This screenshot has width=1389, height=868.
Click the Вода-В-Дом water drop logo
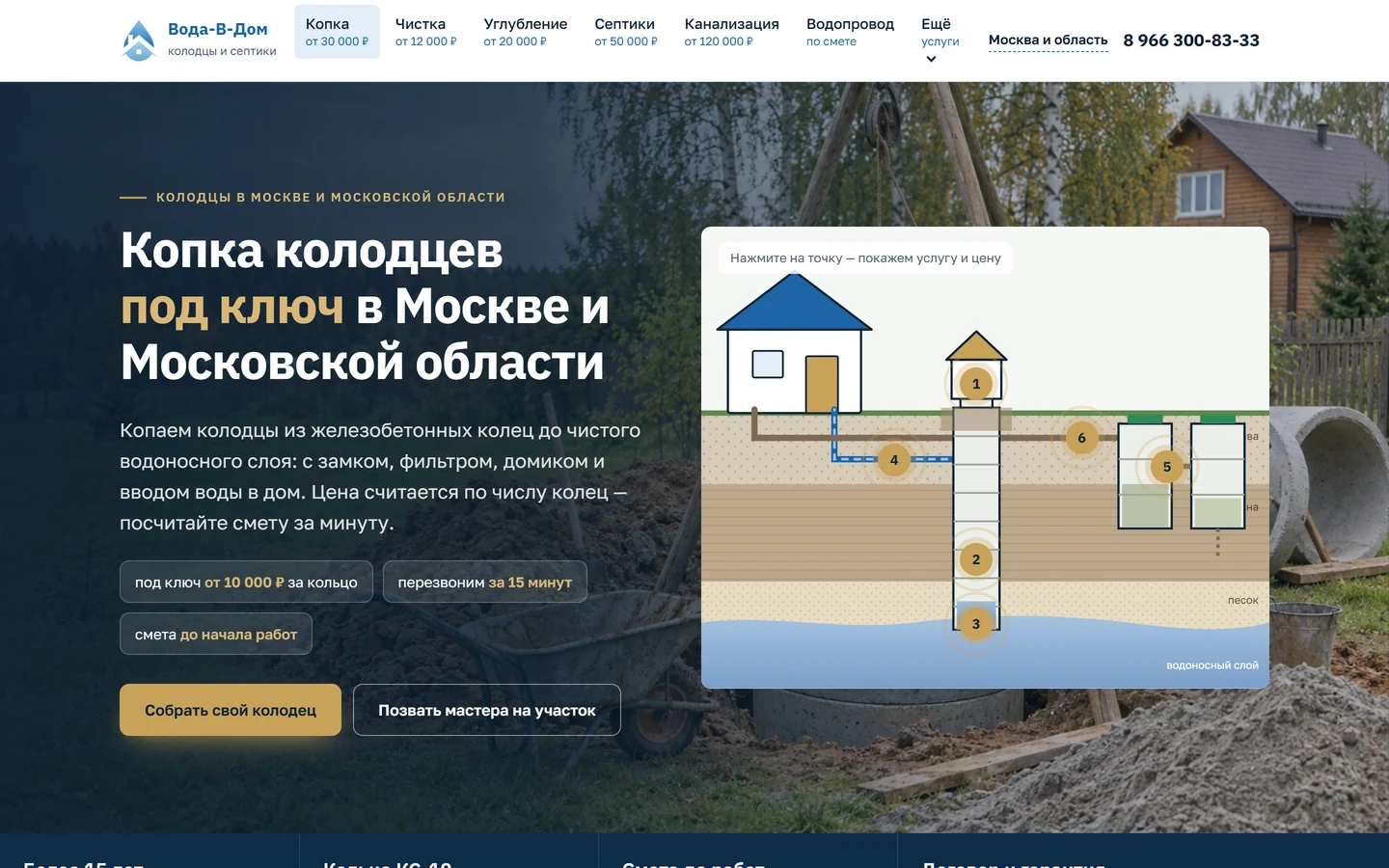pyautogui.click(x=139, y=41)
